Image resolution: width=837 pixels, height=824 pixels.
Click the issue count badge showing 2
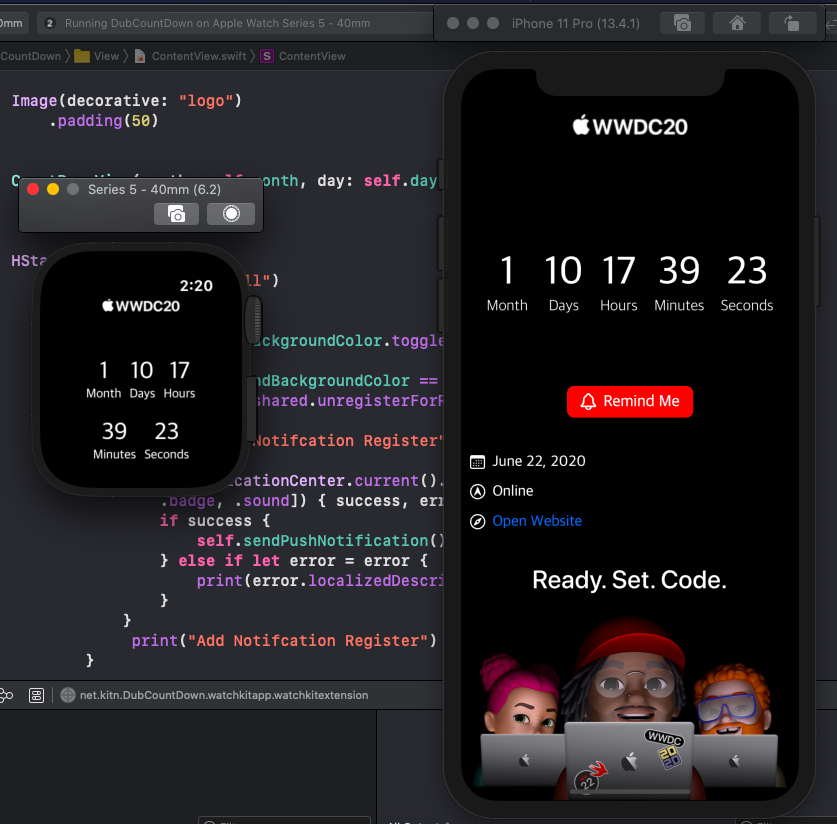[x=50, y=23]
